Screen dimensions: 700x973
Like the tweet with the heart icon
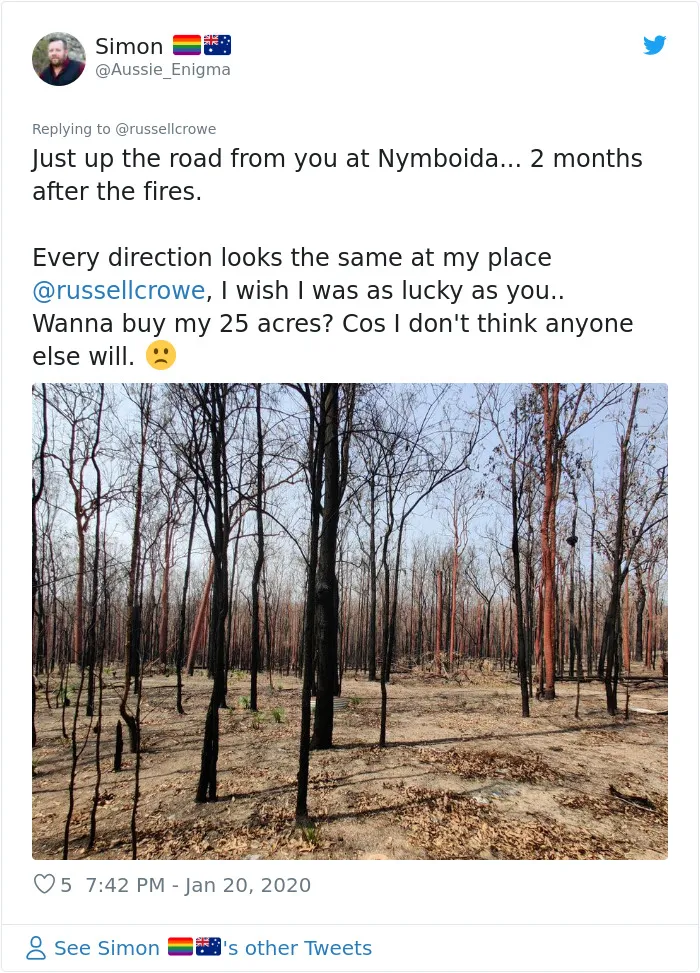pyautogui.click(x=44, y=884)
